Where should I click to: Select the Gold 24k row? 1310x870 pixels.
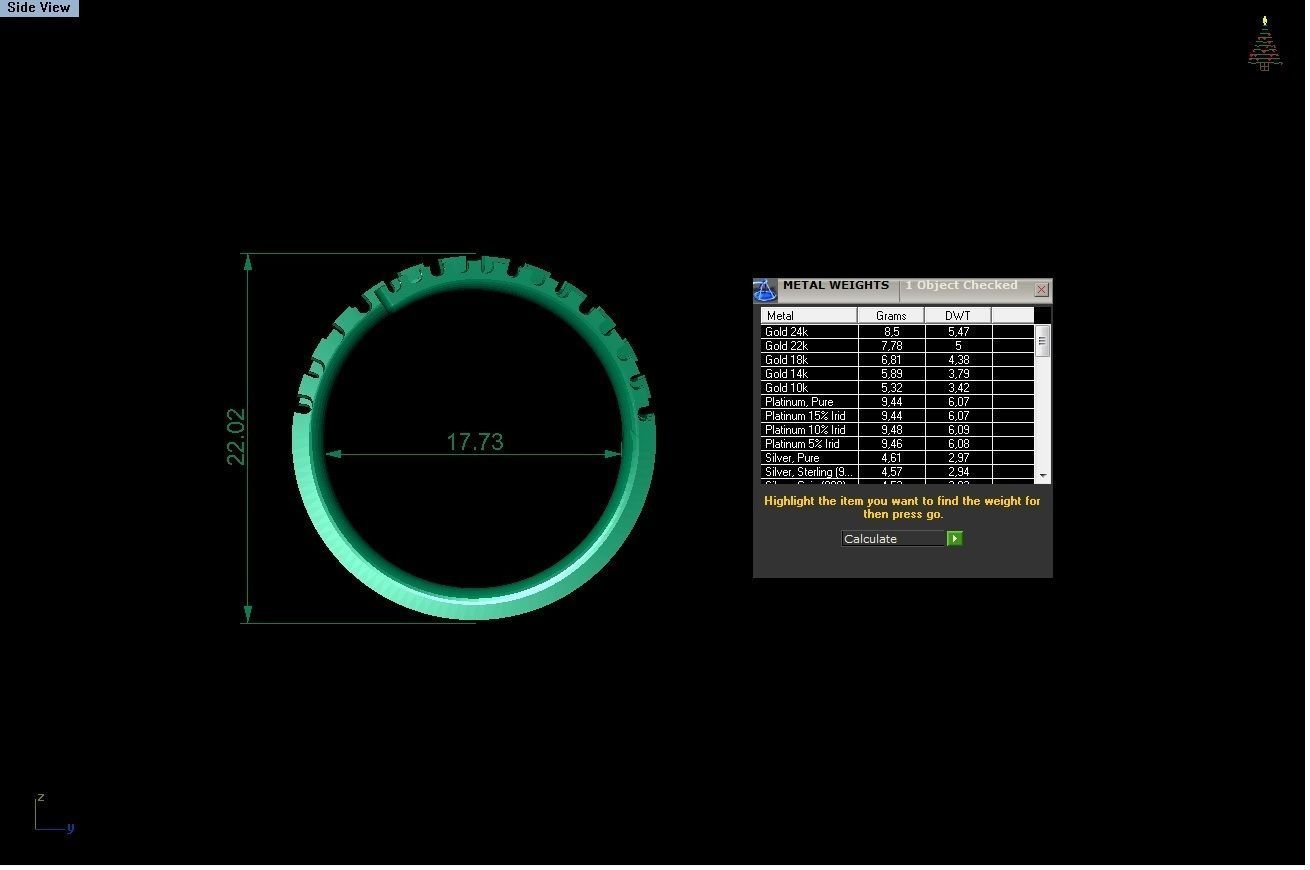pos(897,332)
